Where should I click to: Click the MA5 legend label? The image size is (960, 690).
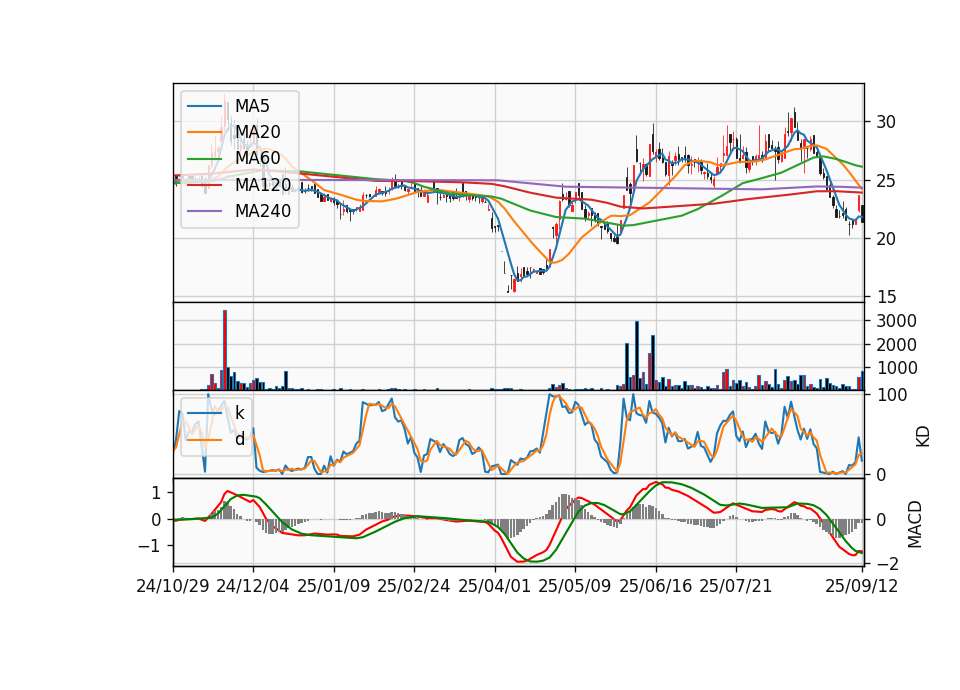tap(252, 106)
